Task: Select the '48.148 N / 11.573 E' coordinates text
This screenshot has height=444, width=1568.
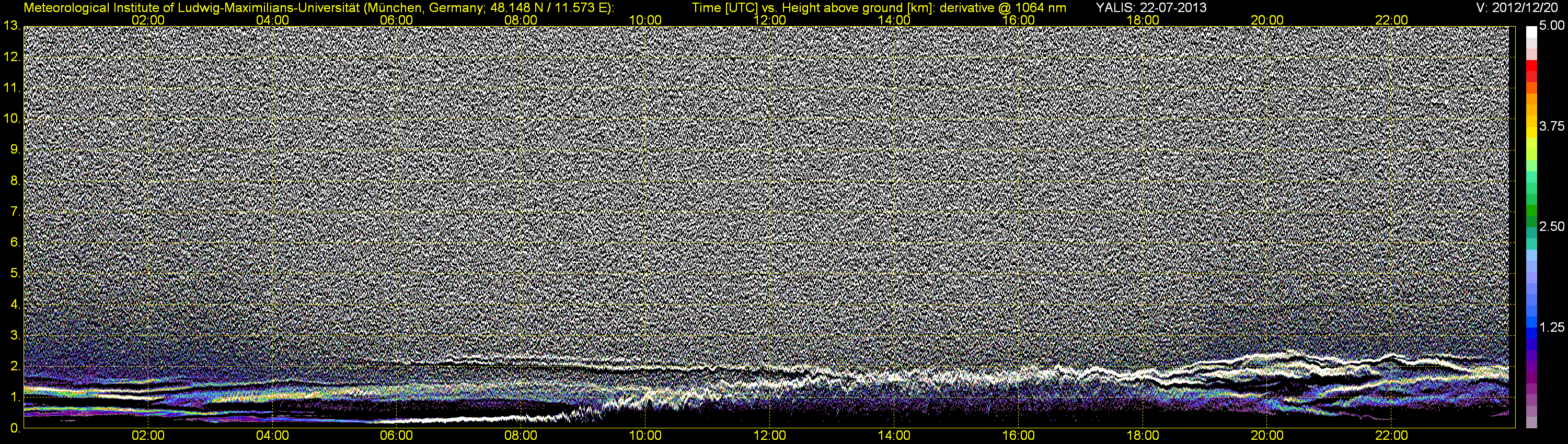Action: point(550,8)
